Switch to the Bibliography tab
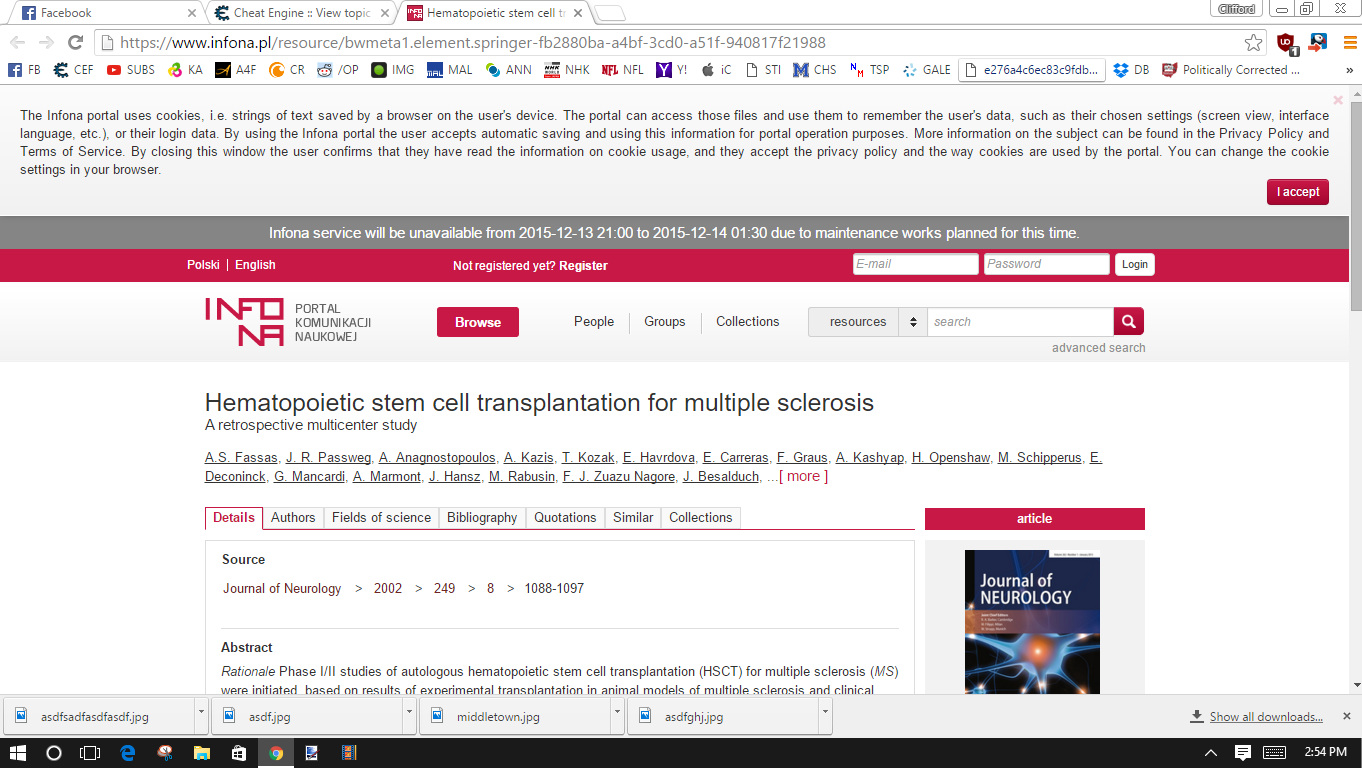This screenshot has width=1362, height=768. click(x=482, y=517)
